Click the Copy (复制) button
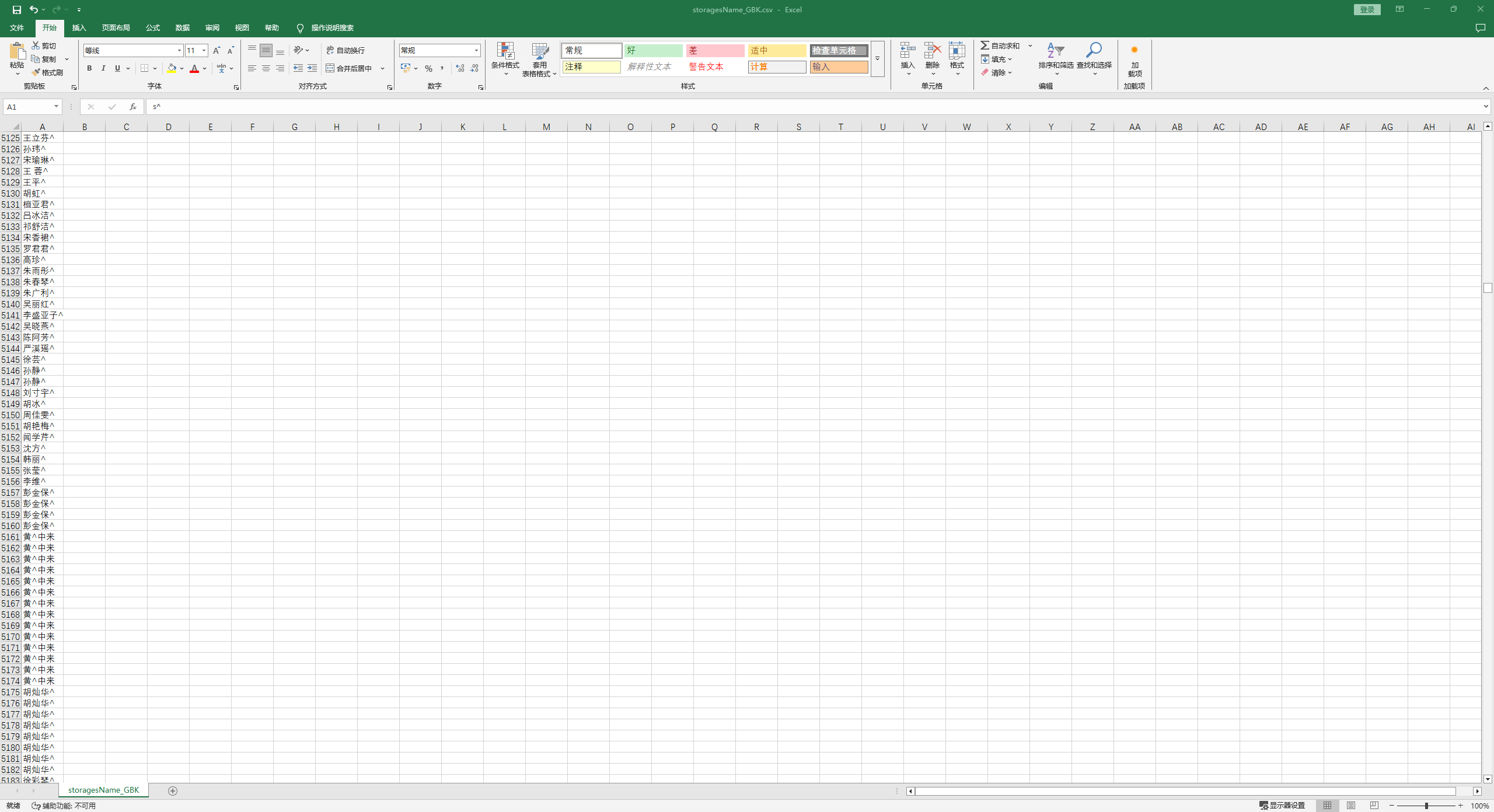This screenshot has height=812, width=1494. (44, 59)
